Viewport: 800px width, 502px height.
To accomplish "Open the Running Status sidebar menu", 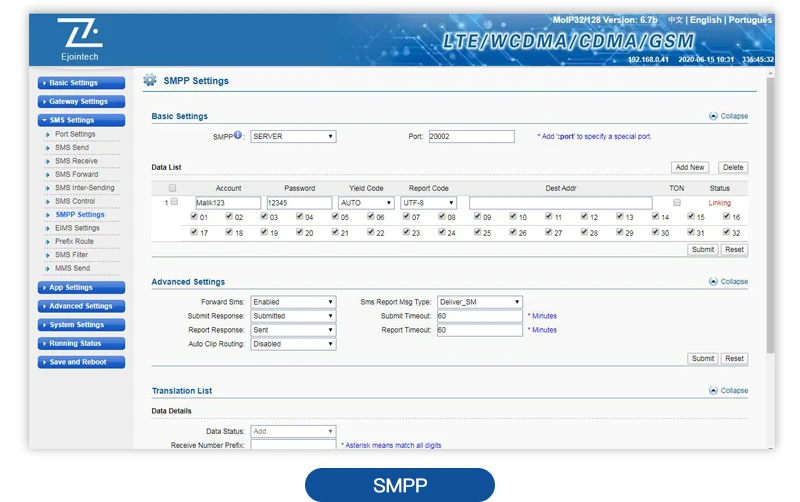I will (81, 343).
